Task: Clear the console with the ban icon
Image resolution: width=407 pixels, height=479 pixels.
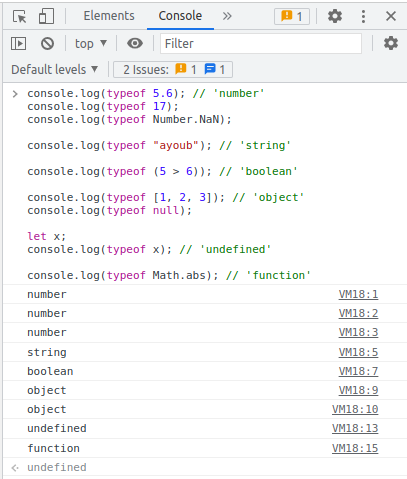Action: pos(47,44)
